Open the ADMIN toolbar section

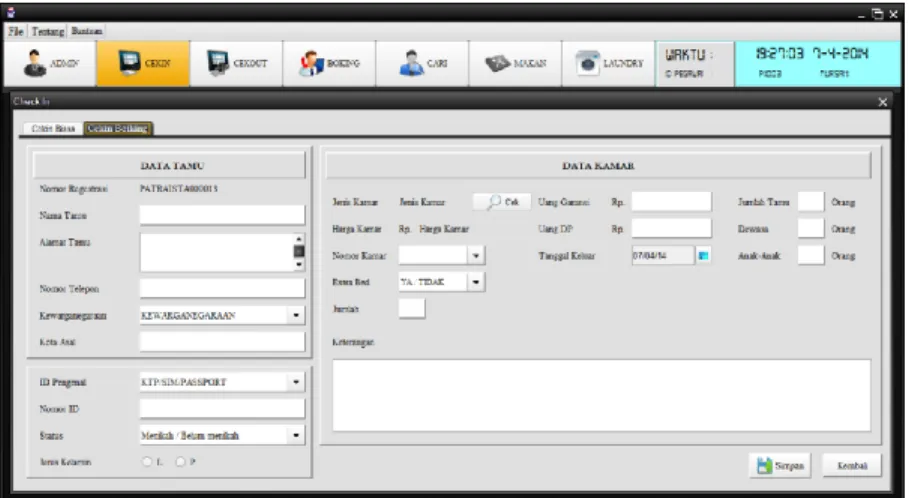point(50,63)
